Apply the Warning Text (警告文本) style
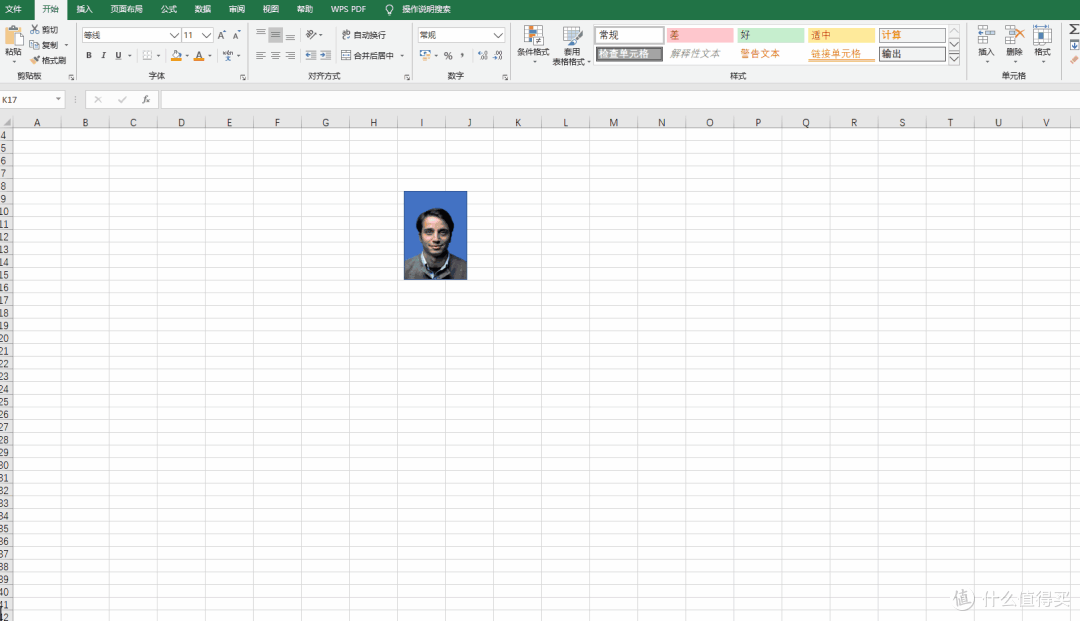Image resolution: width=1080 pixels, height=621 pixels. point(771,54)
